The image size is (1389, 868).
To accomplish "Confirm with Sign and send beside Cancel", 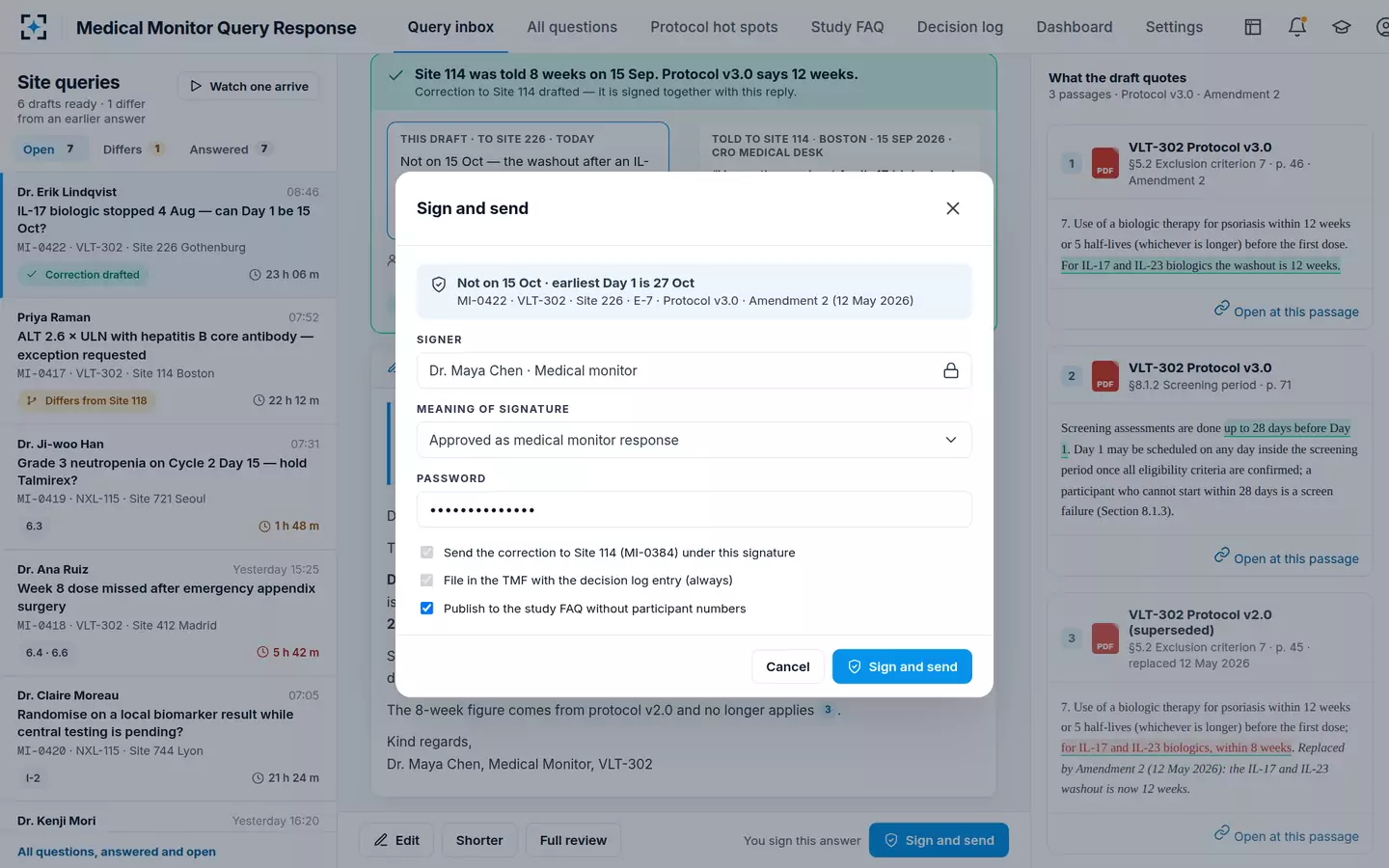I will click(902, 666).
